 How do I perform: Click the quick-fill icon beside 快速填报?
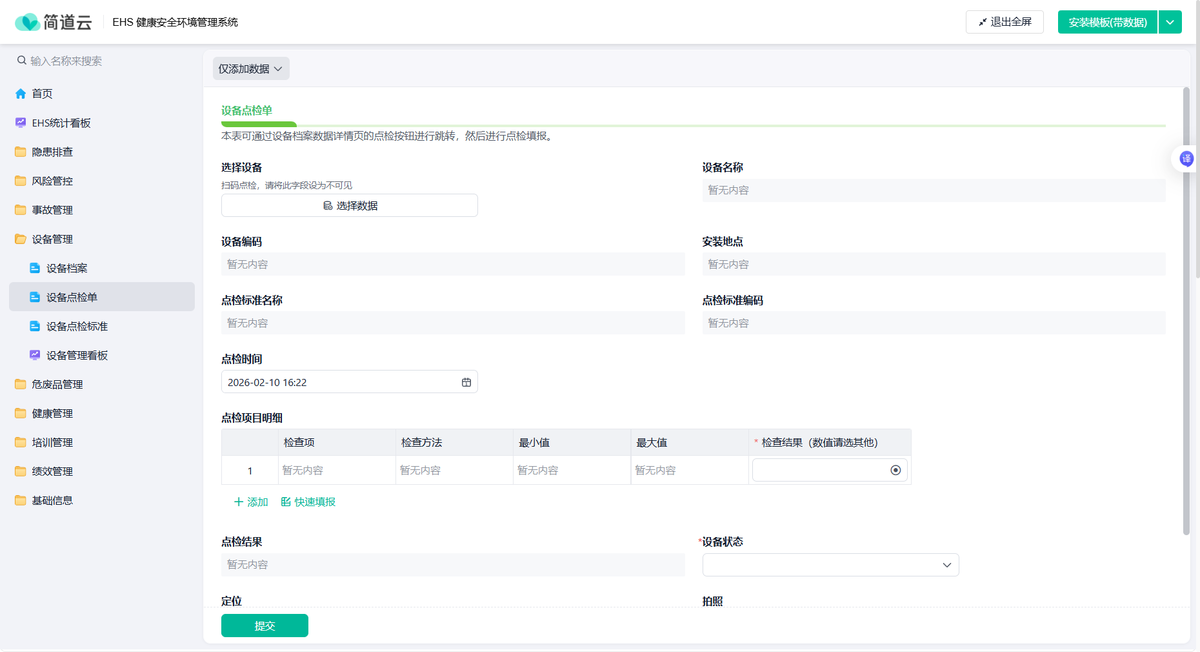[x=286, y=502]
